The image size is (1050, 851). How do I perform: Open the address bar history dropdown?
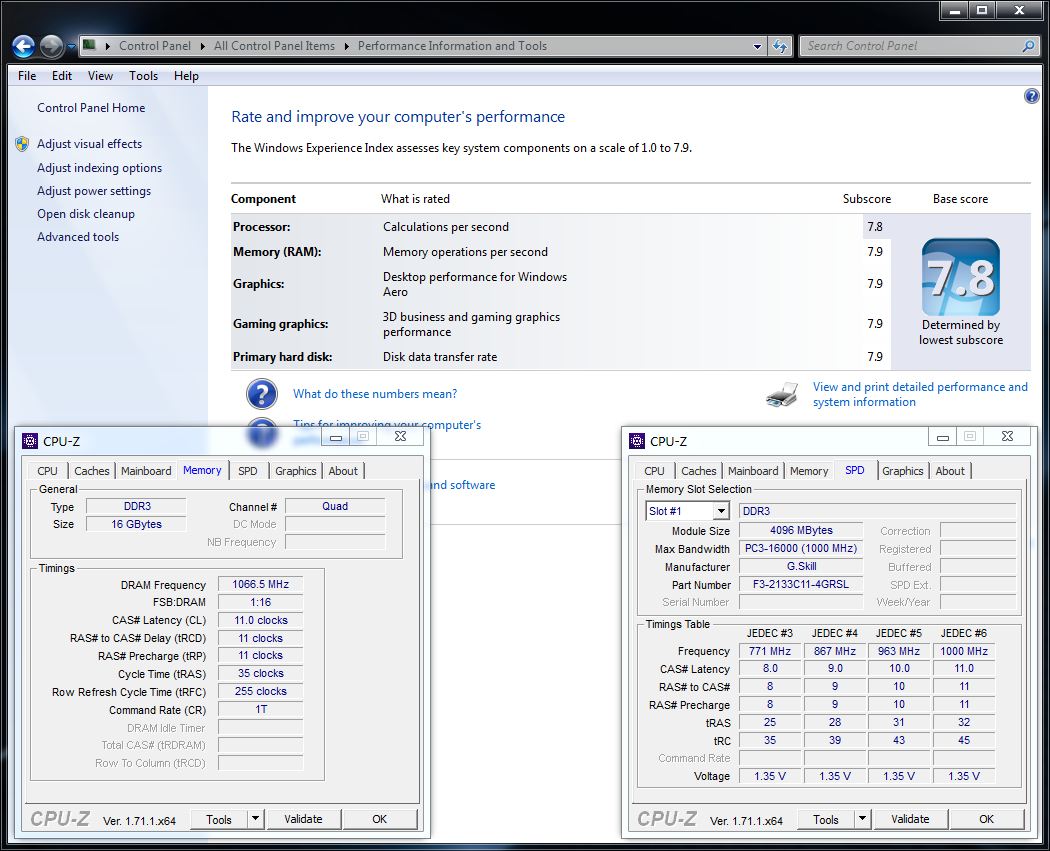tap(758, 46)
